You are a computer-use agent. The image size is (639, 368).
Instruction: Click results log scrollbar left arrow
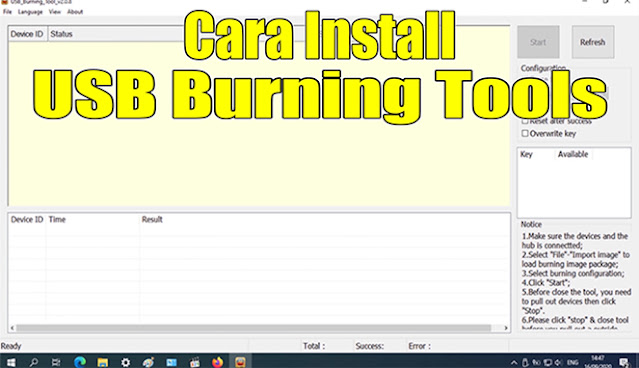(x=12, y=328)
